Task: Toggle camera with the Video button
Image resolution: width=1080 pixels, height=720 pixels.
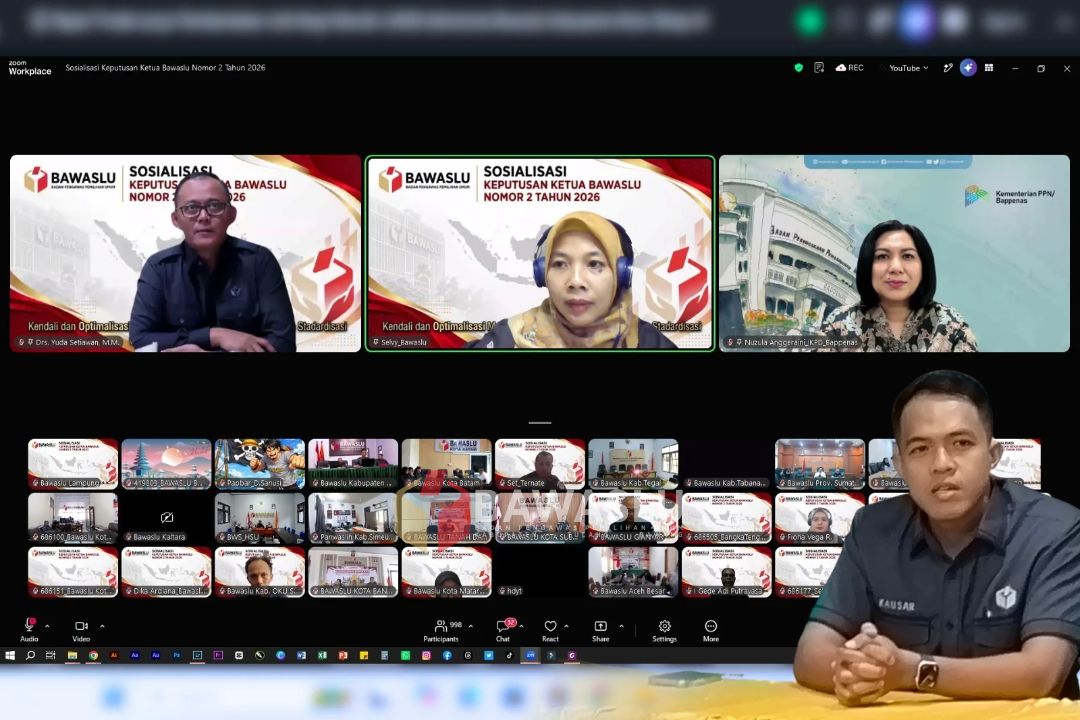Action: [81, 630]
